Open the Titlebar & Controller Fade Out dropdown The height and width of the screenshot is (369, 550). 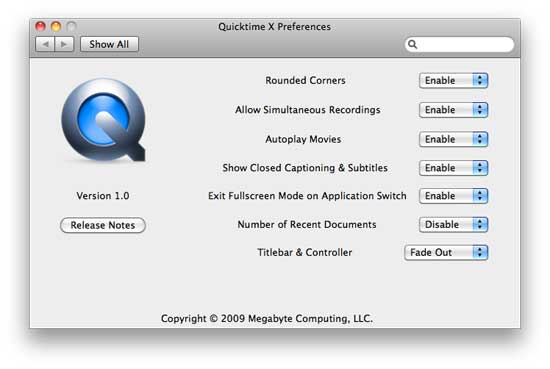tap(446, 253)
